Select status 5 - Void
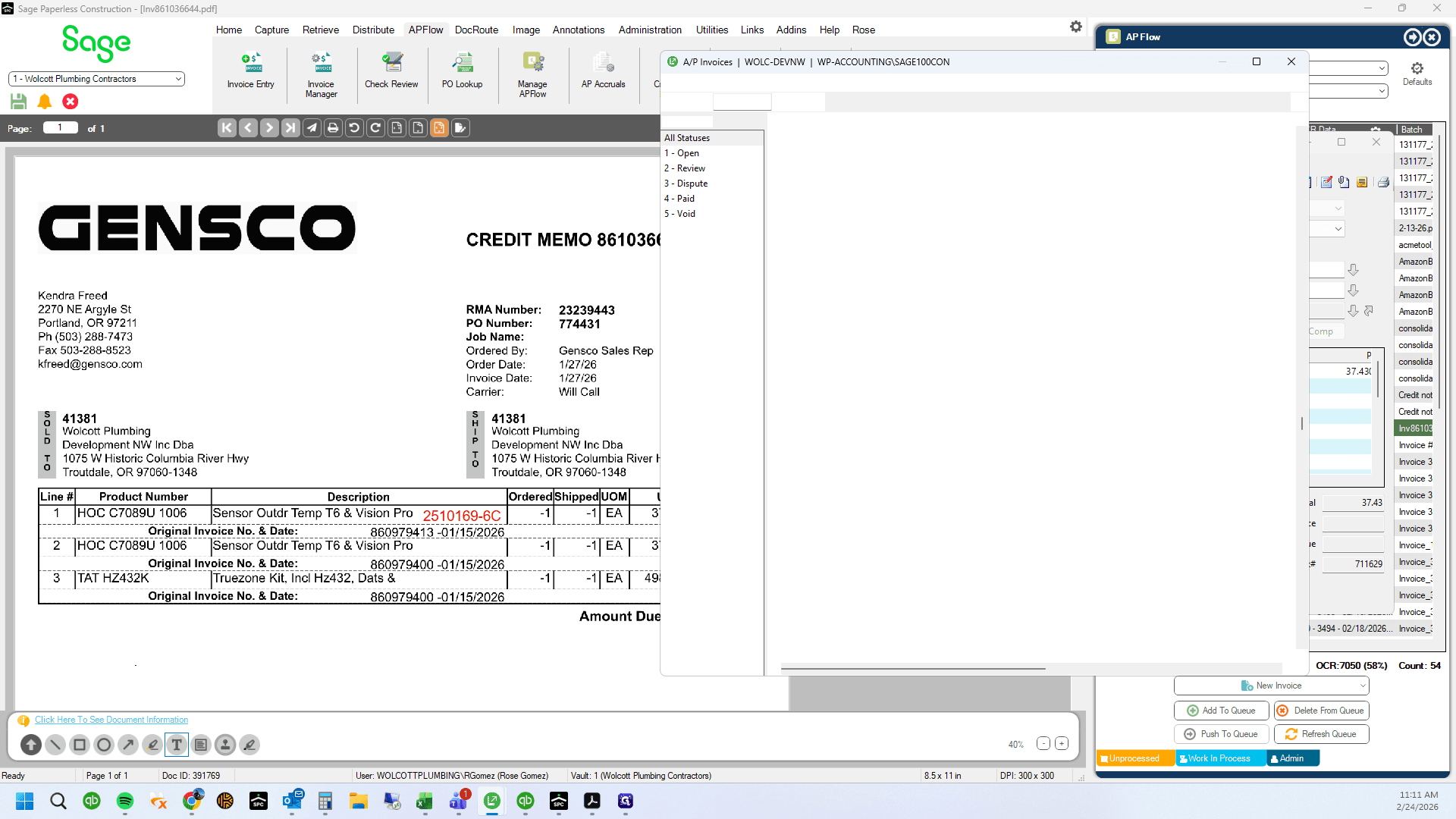Viewport: 1456px width, 819px height. pos(712,214)
